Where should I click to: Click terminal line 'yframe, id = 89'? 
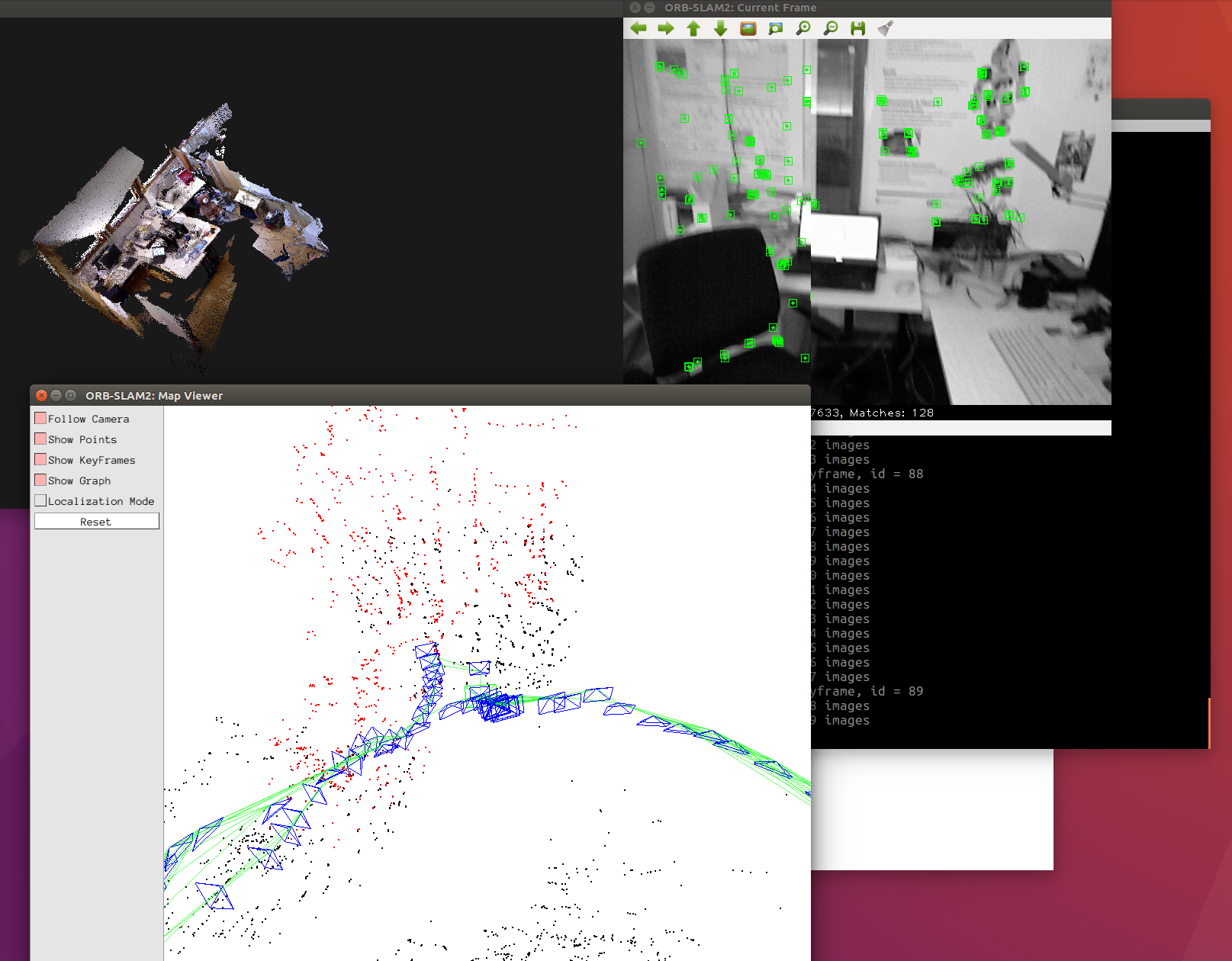click(867, 691)
